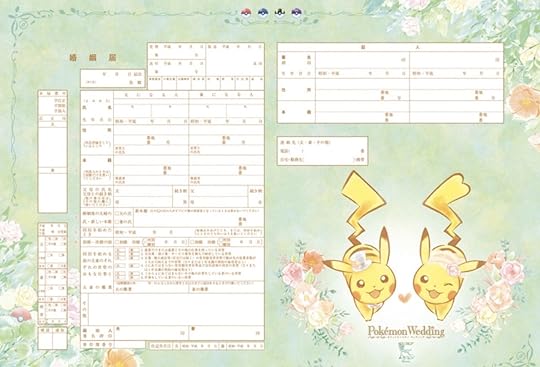Click the 電話 line in the 連絡先 box

[322, 151]
